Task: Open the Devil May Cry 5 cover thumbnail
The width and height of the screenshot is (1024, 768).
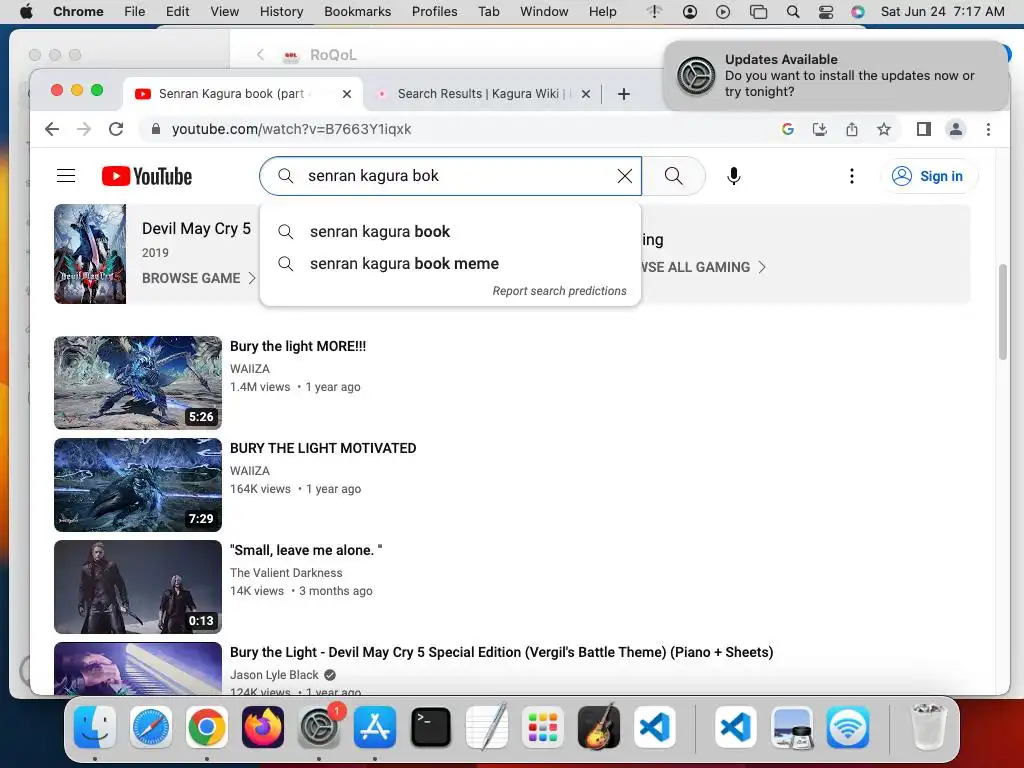Action: [x=90, y=254]
